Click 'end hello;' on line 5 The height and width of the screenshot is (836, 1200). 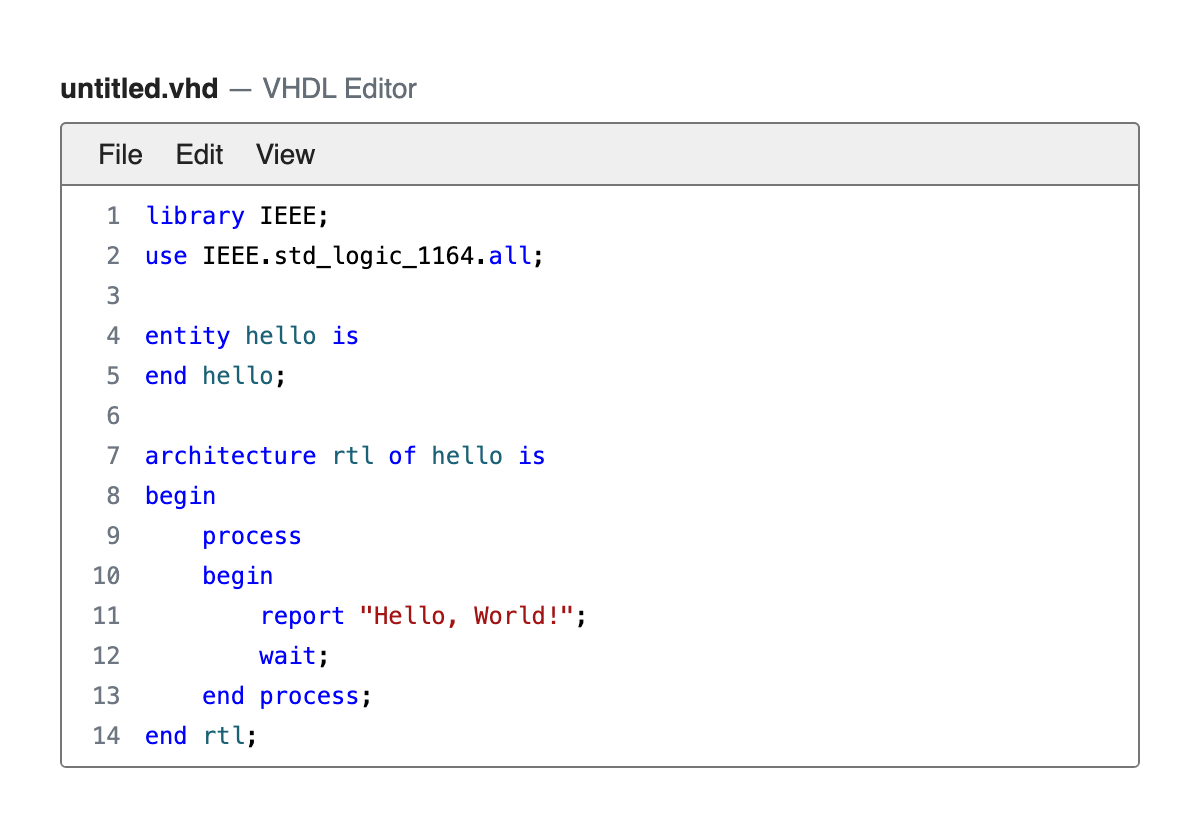[216, 376]
